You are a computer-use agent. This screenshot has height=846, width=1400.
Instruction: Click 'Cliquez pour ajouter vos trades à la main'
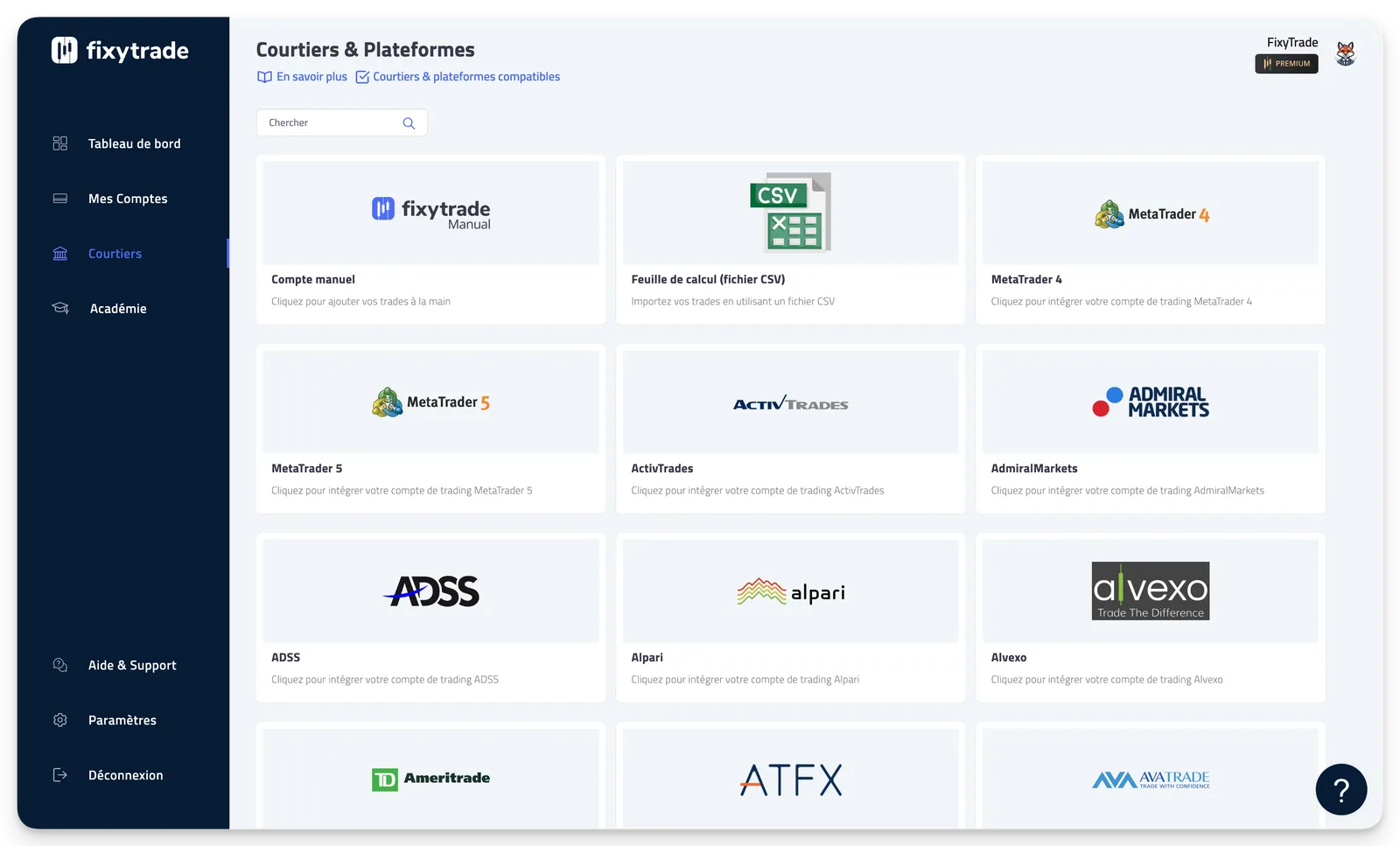pos(361,302)
